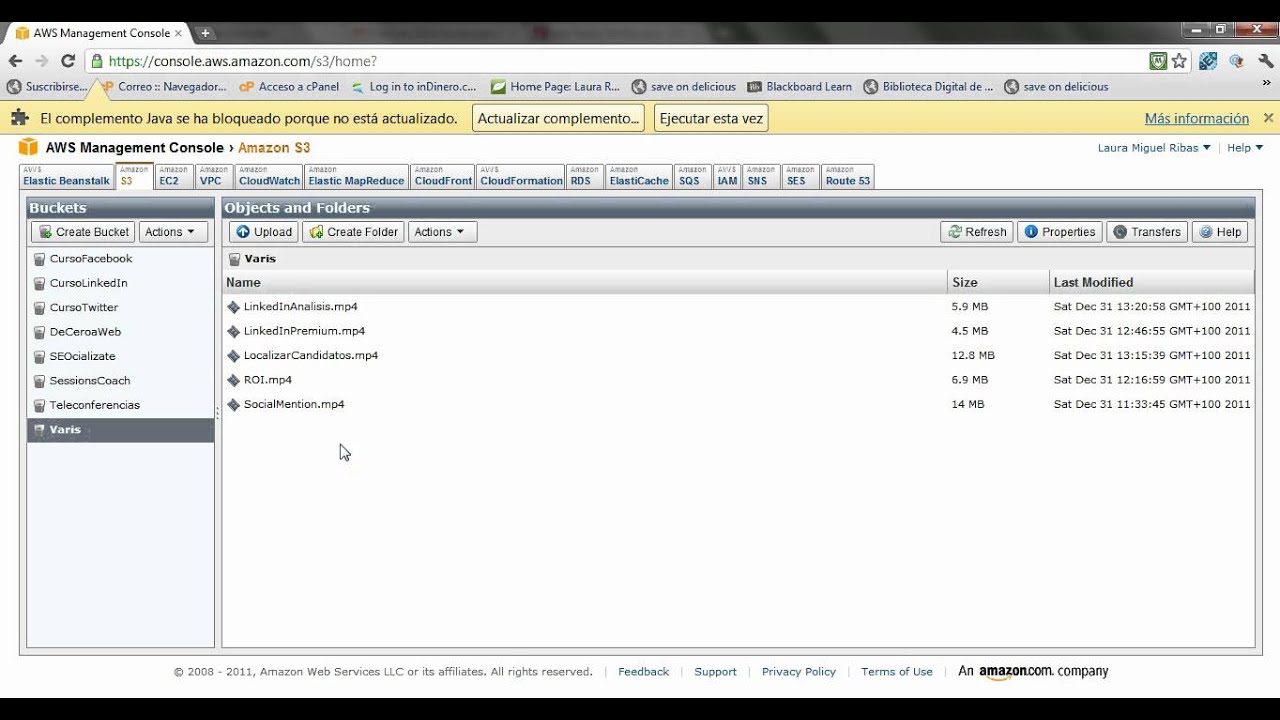Close the Java plugin warning bar
This screenshot has height=720, width=1280.
coord(1268,118)
